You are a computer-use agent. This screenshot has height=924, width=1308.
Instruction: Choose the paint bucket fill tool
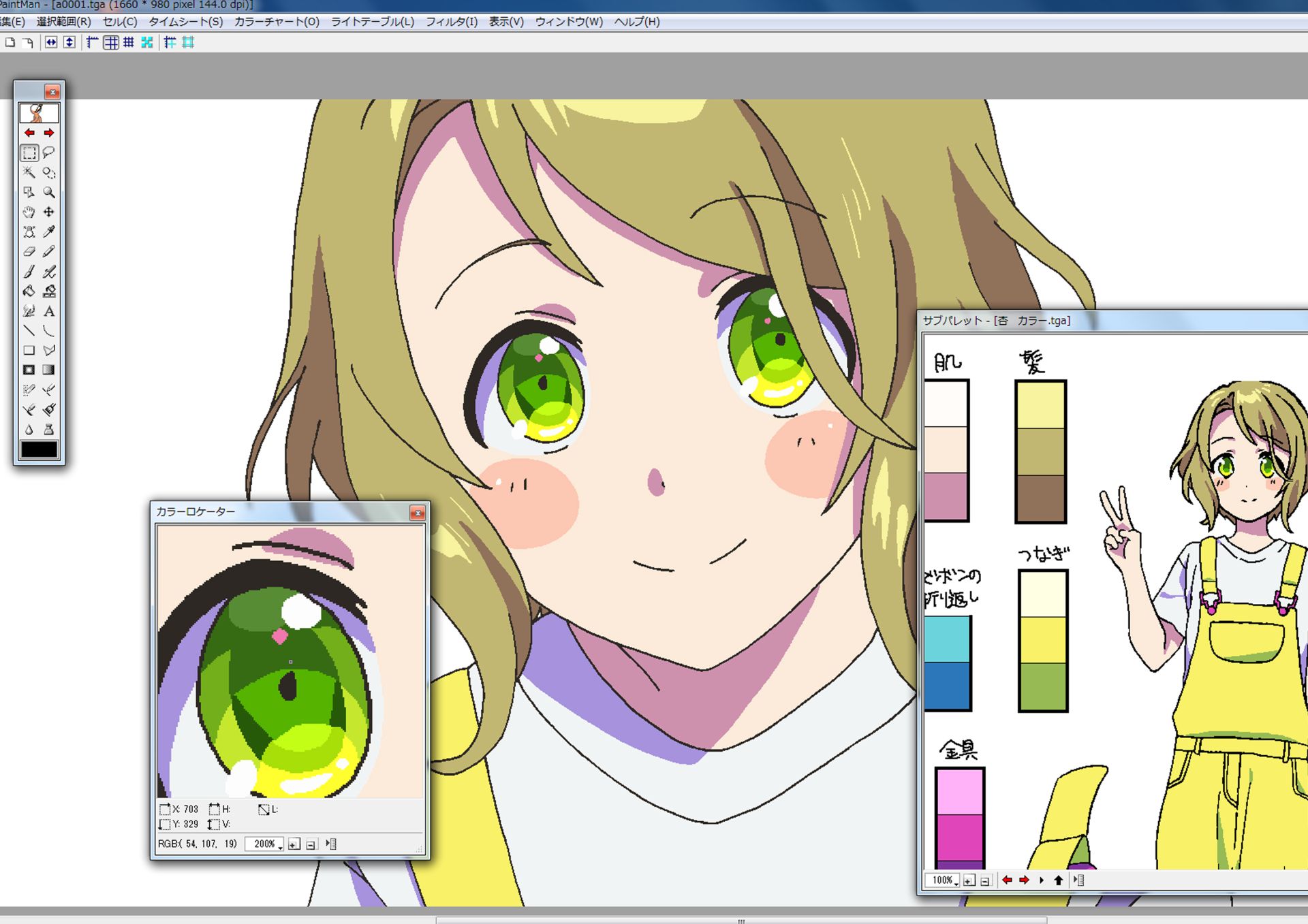tap(29, 291)
